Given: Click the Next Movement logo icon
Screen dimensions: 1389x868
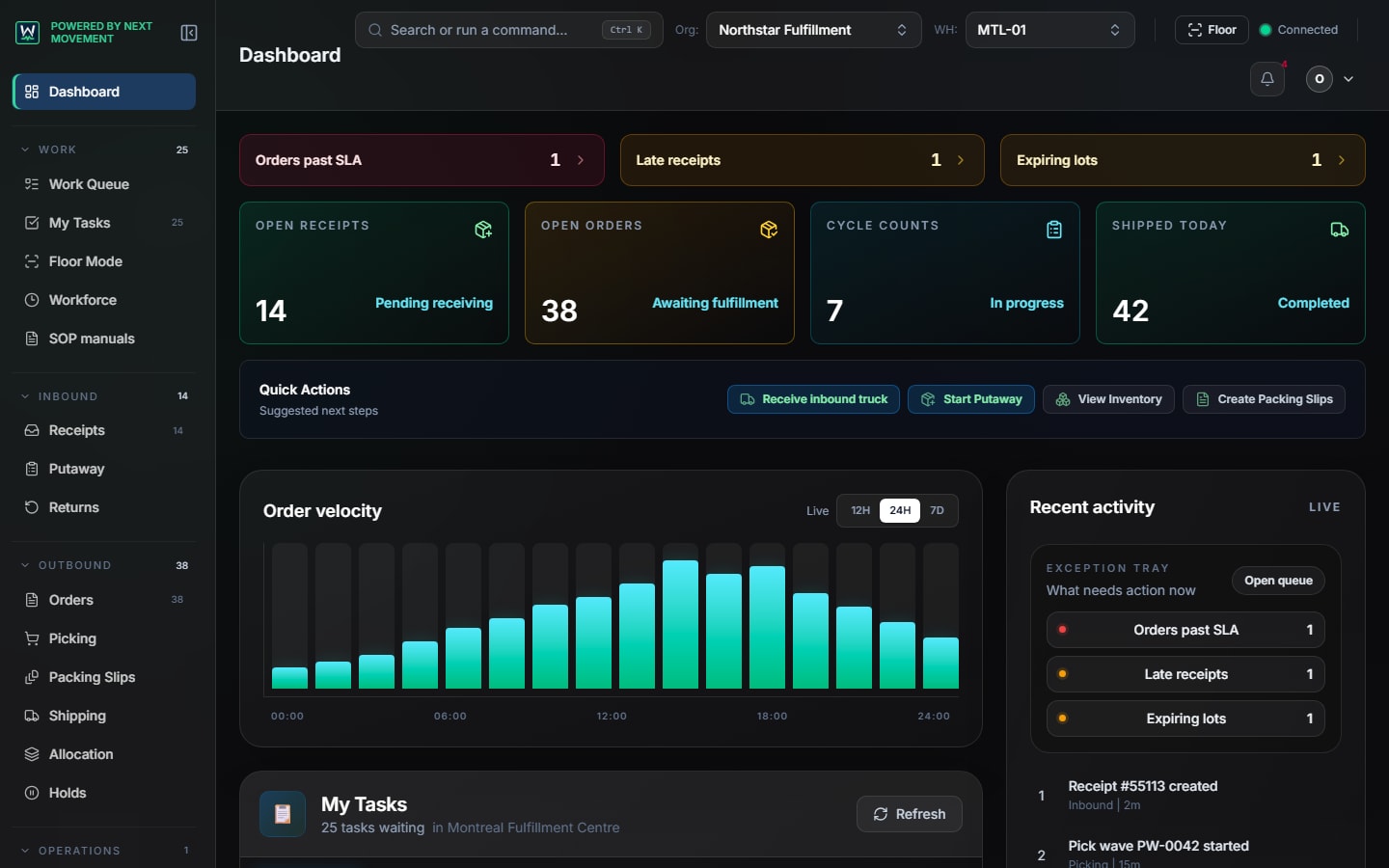Looking at the screenshot, I should click(x=28, y=33).
